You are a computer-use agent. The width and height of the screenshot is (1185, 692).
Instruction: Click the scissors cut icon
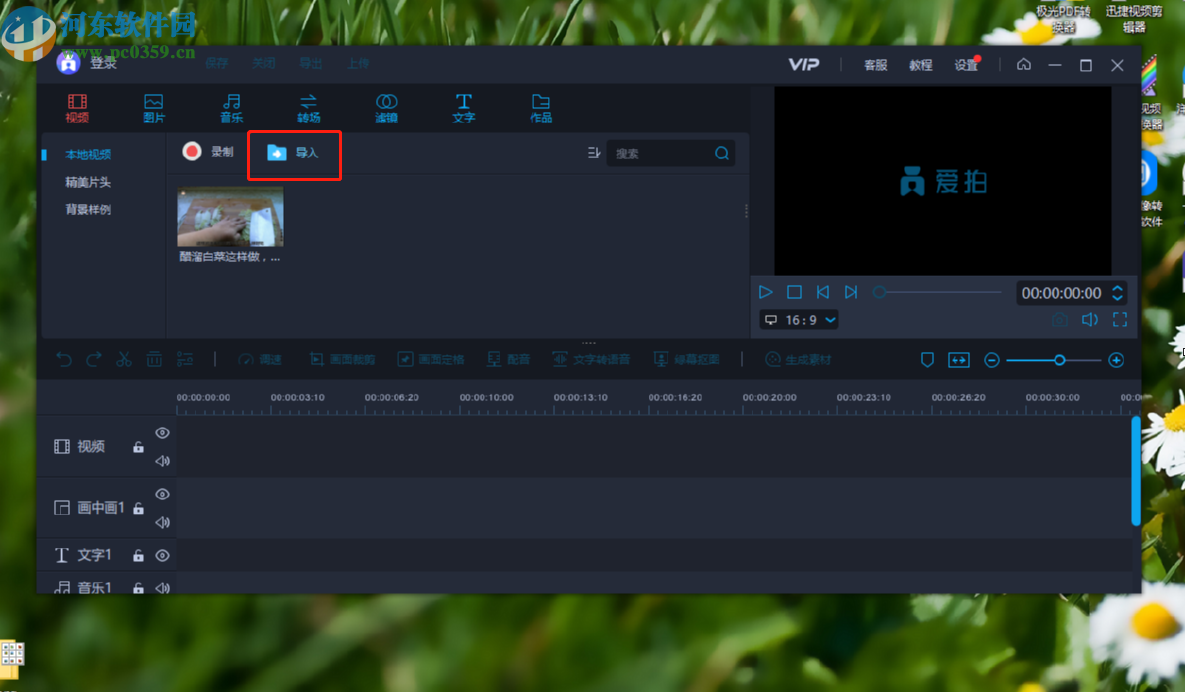coord(124,360)
